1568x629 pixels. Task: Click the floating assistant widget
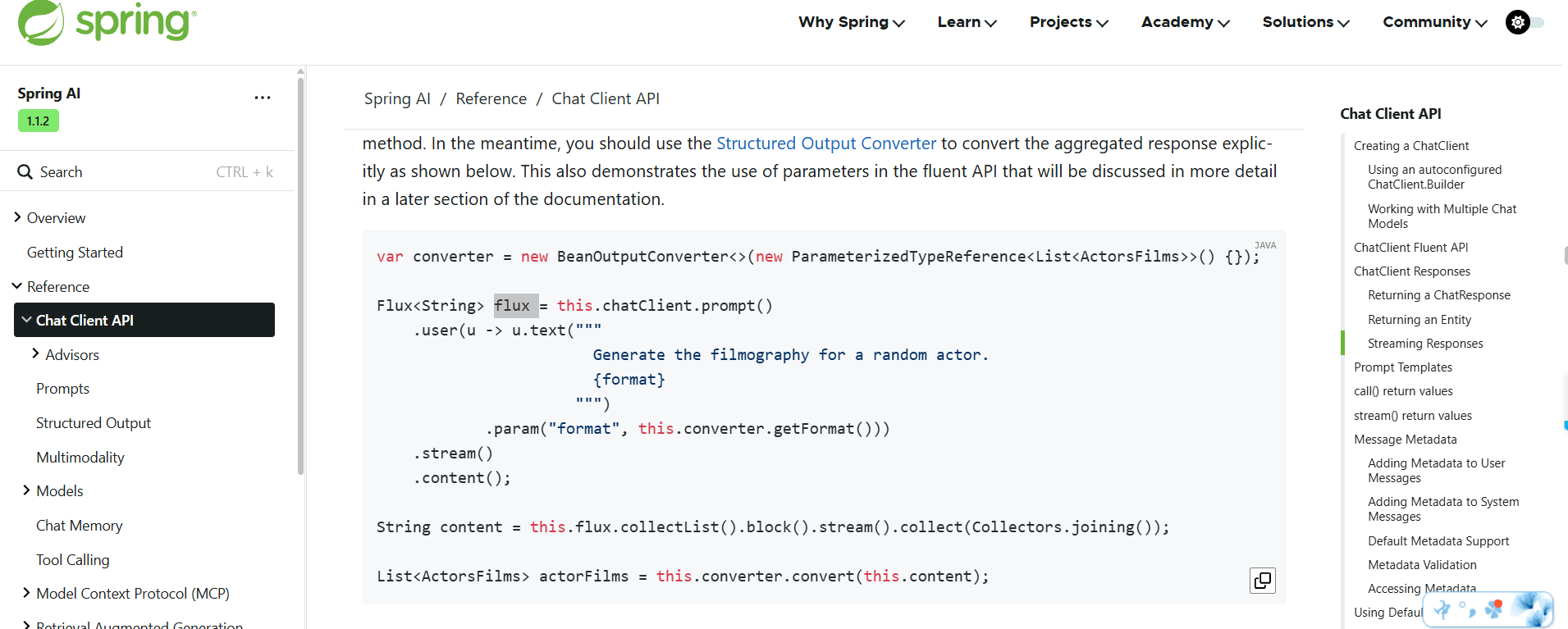point(1488,609)
